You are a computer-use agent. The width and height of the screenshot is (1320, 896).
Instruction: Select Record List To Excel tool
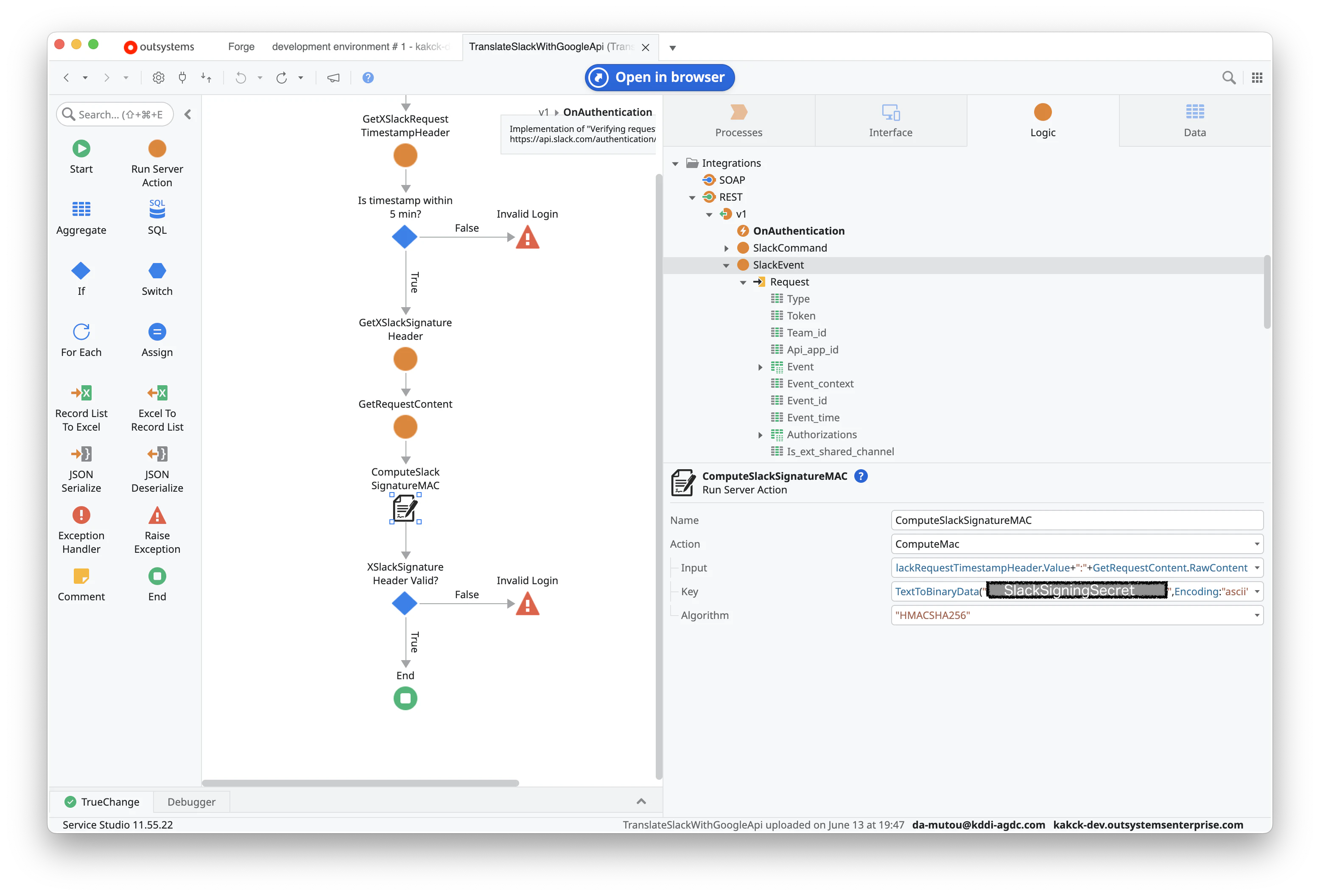tap(81, 408)
